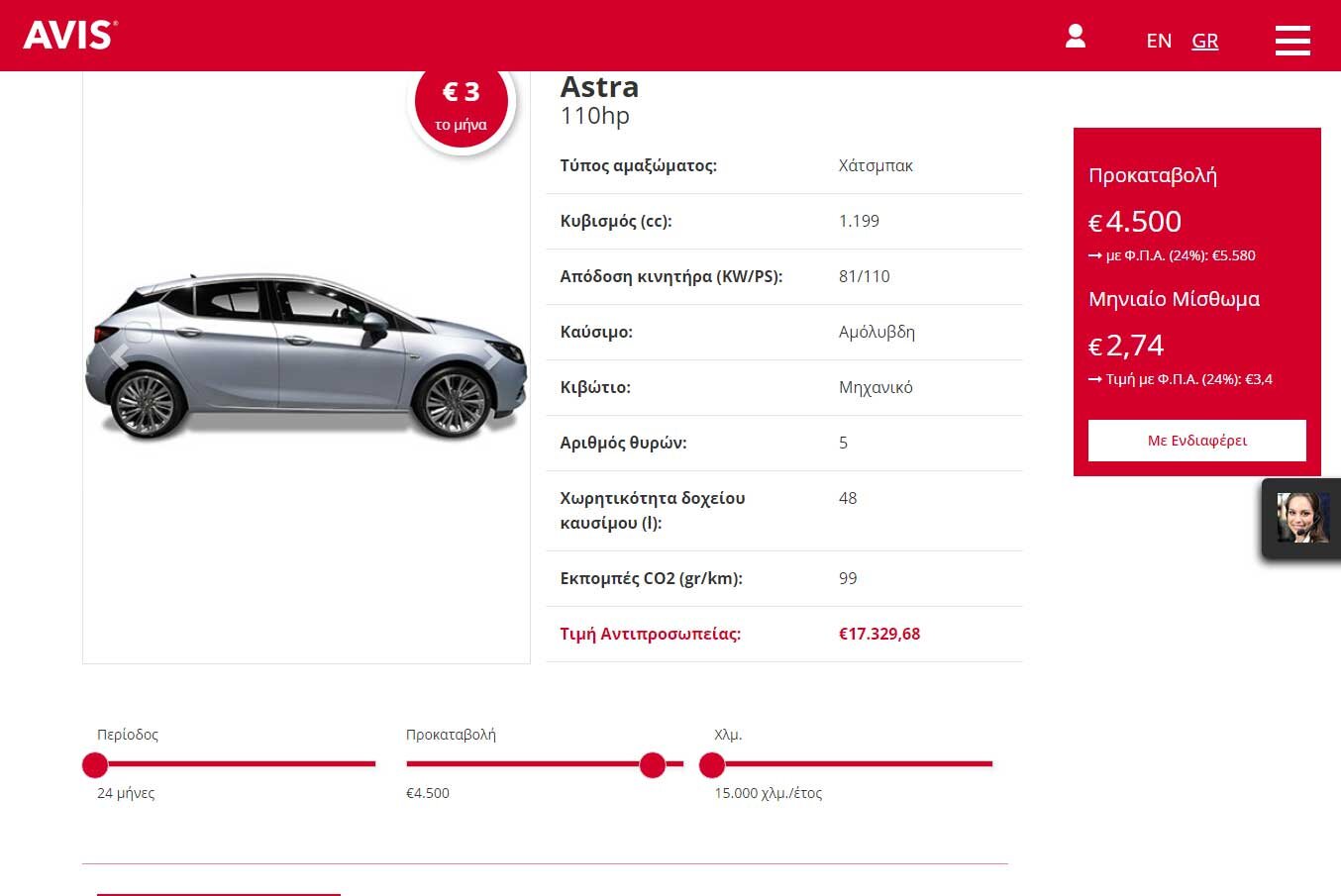Open the live chat agent widget
The image size is (1341, 896).
coord(1301,519)
